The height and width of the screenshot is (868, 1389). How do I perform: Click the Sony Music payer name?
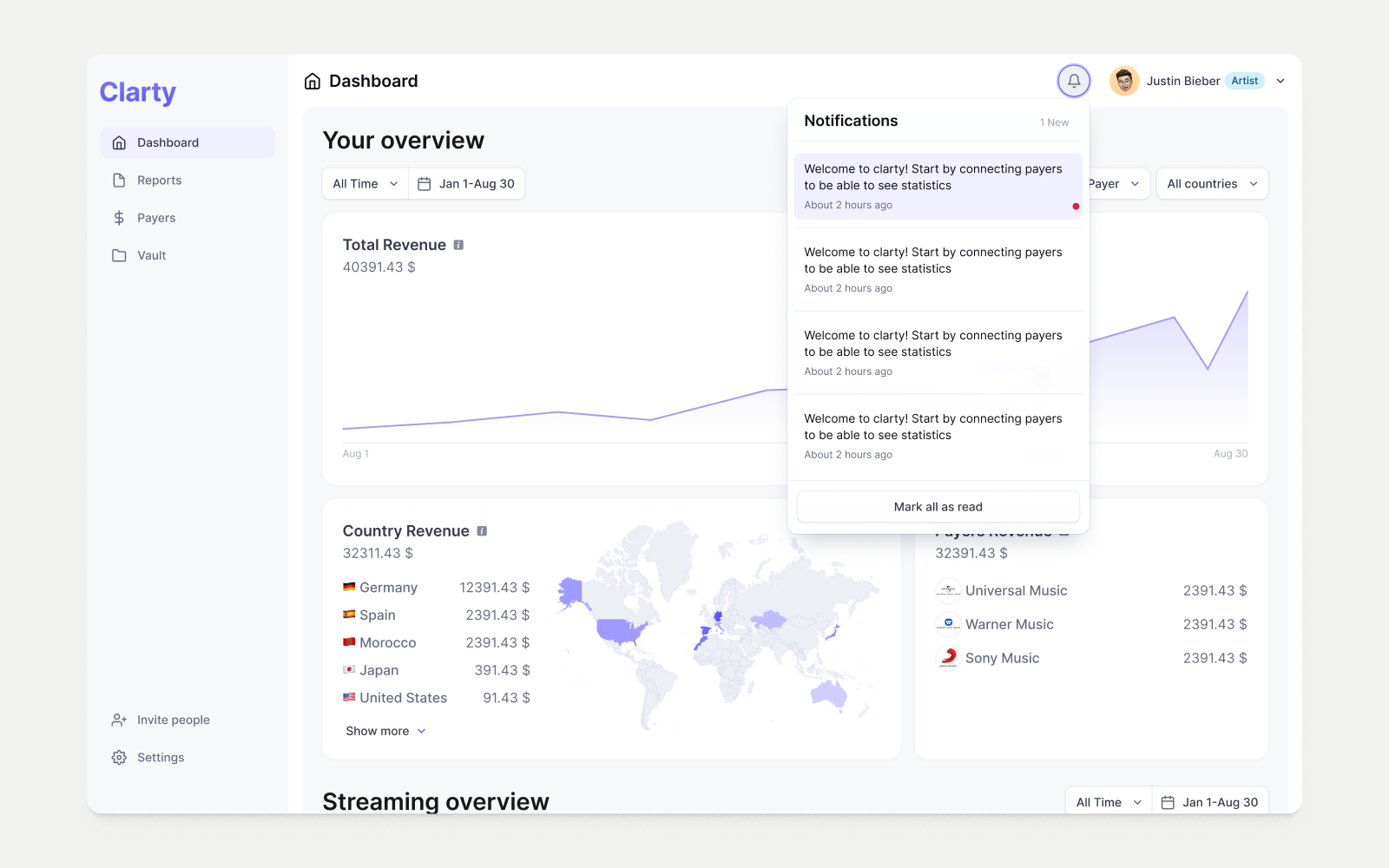[x=1003, y=658]
